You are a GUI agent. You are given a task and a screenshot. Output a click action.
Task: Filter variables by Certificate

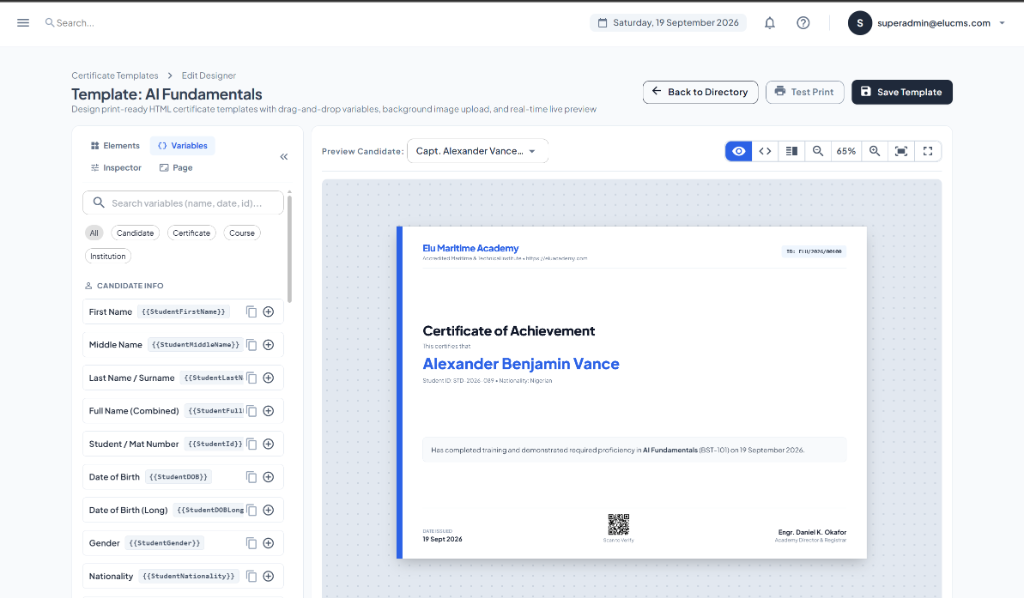pos(191,233)
